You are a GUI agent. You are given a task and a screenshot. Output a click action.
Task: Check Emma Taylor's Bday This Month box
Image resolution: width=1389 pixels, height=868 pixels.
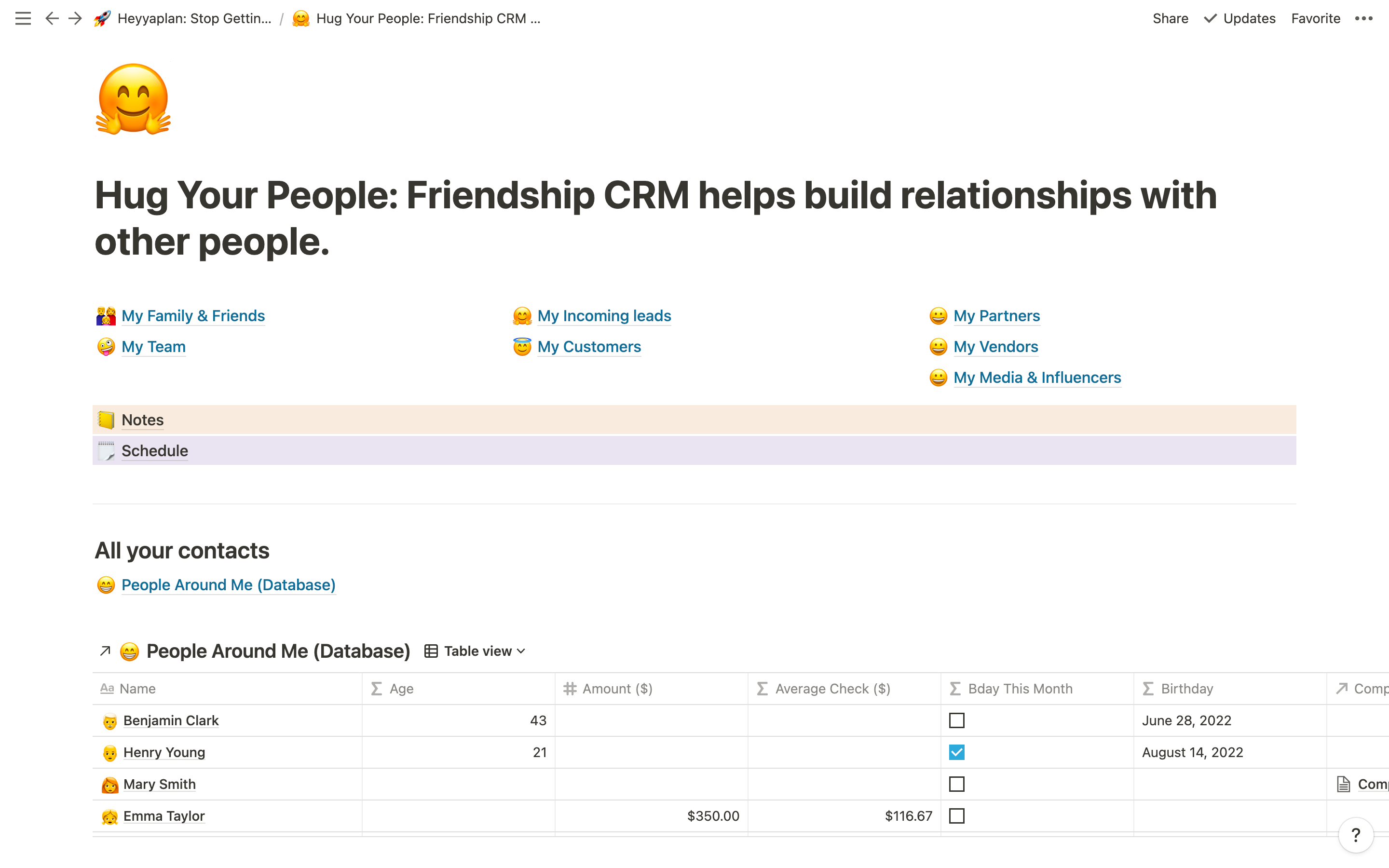pyautogui.click(x=956, y=816)
